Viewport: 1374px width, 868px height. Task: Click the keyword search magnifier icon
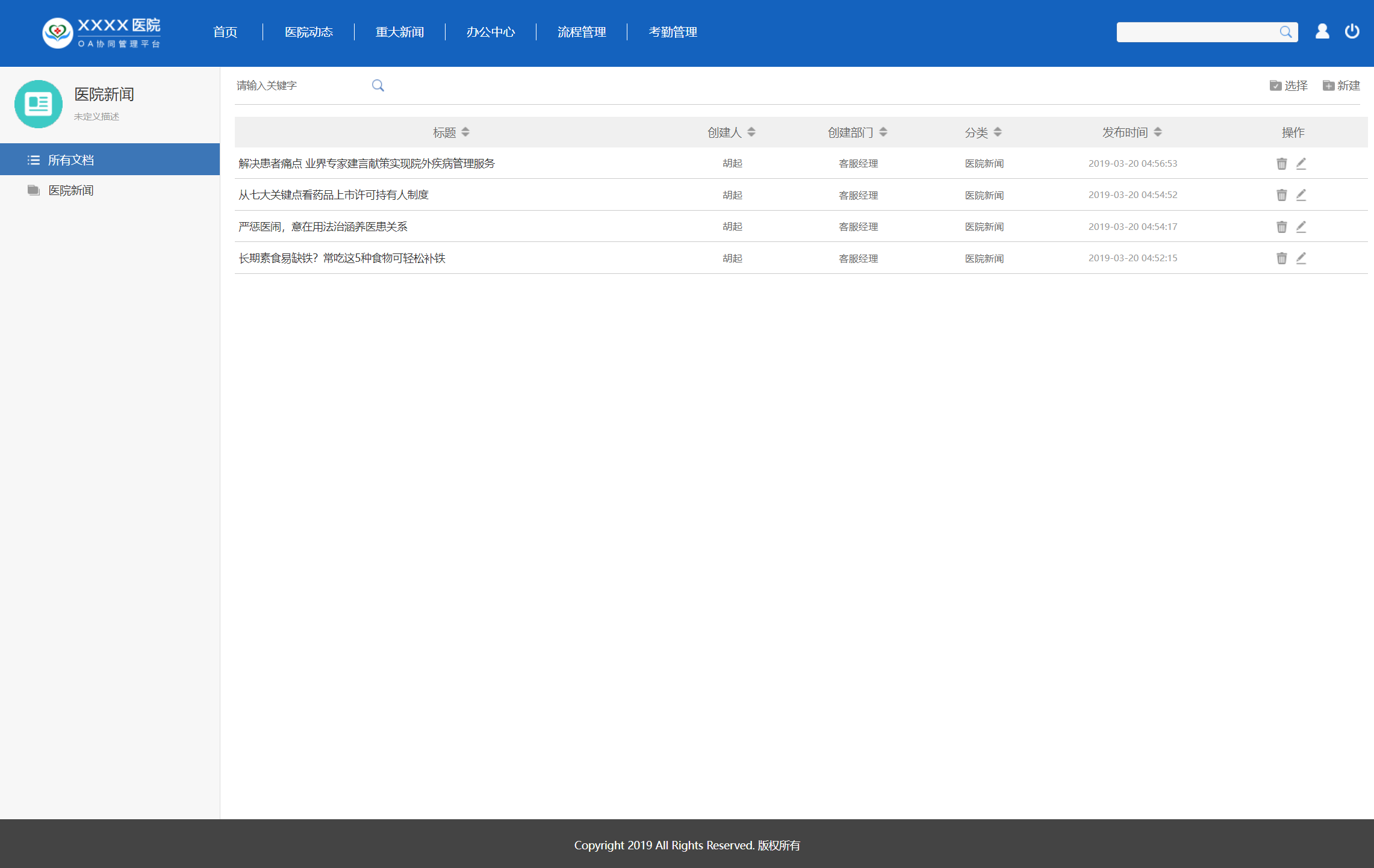click(378, 85)
